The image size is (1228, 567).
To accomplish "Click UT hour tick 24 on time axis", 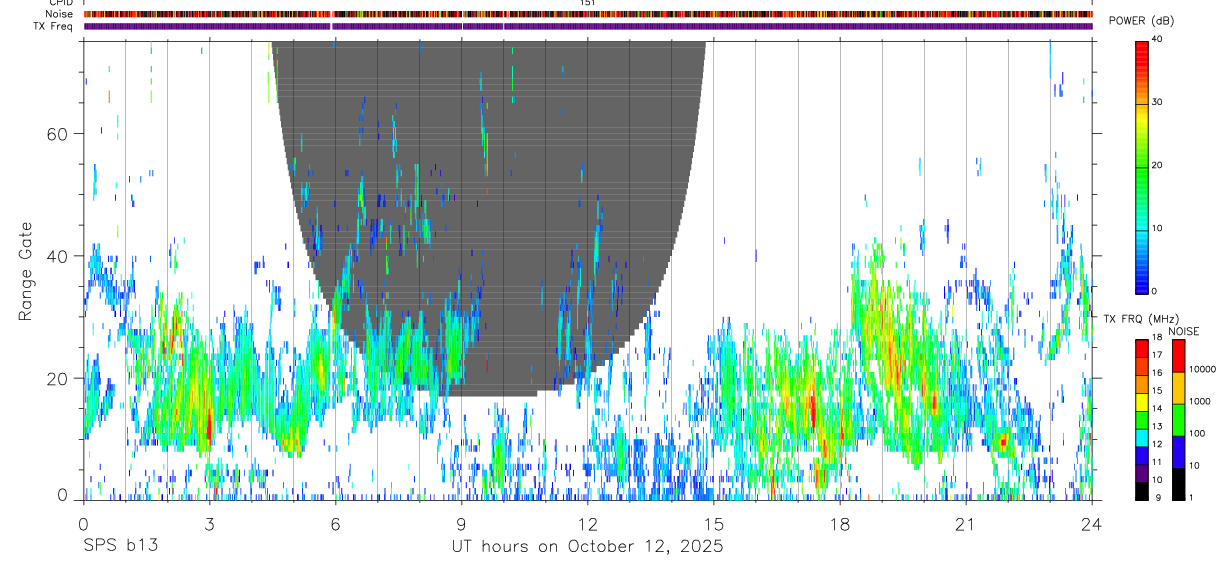I will click(1092, 523).
